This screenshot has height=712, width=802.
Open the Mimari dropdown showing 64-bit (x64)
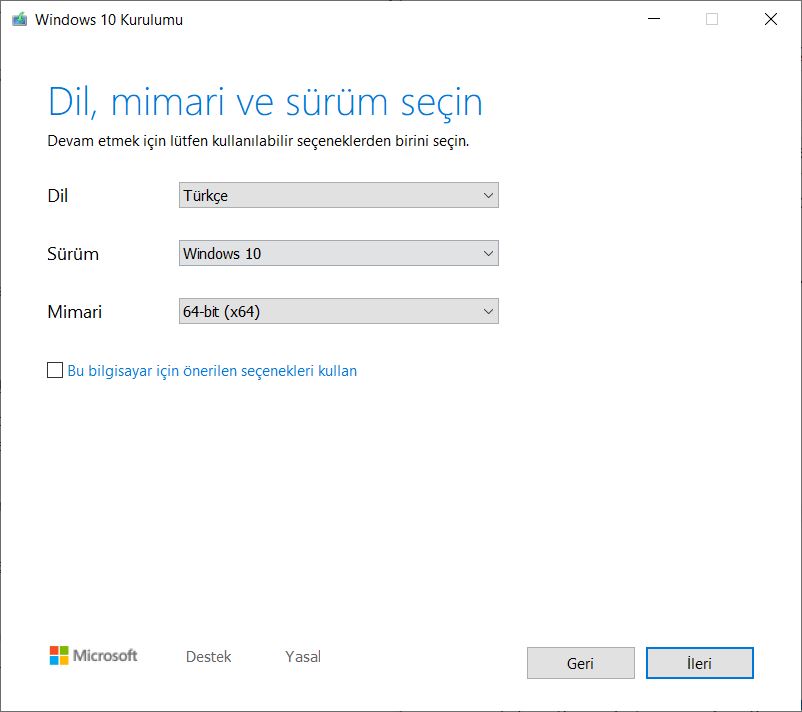pos(338,312)
